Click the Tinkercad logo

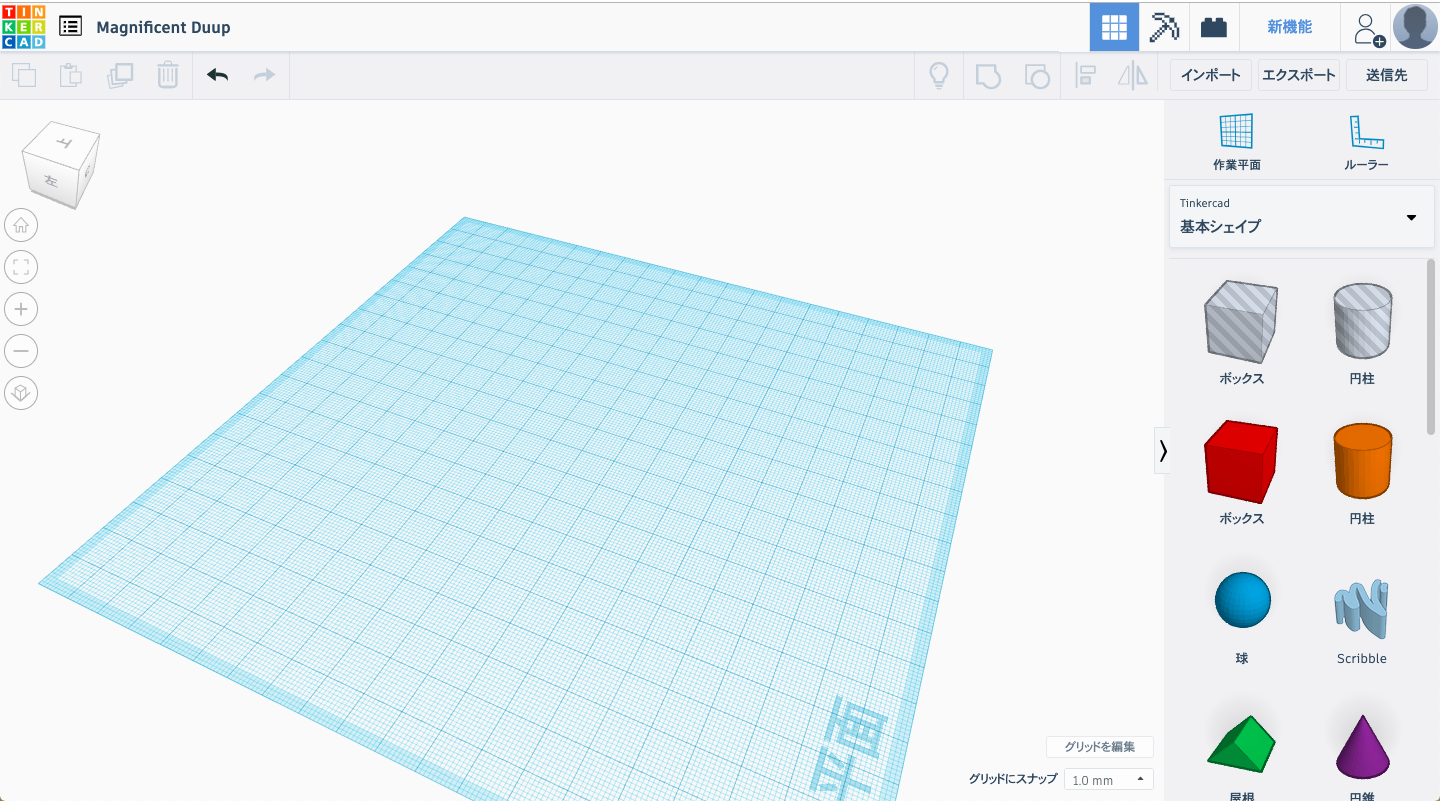pyautogui.click(x=23, y=26)
